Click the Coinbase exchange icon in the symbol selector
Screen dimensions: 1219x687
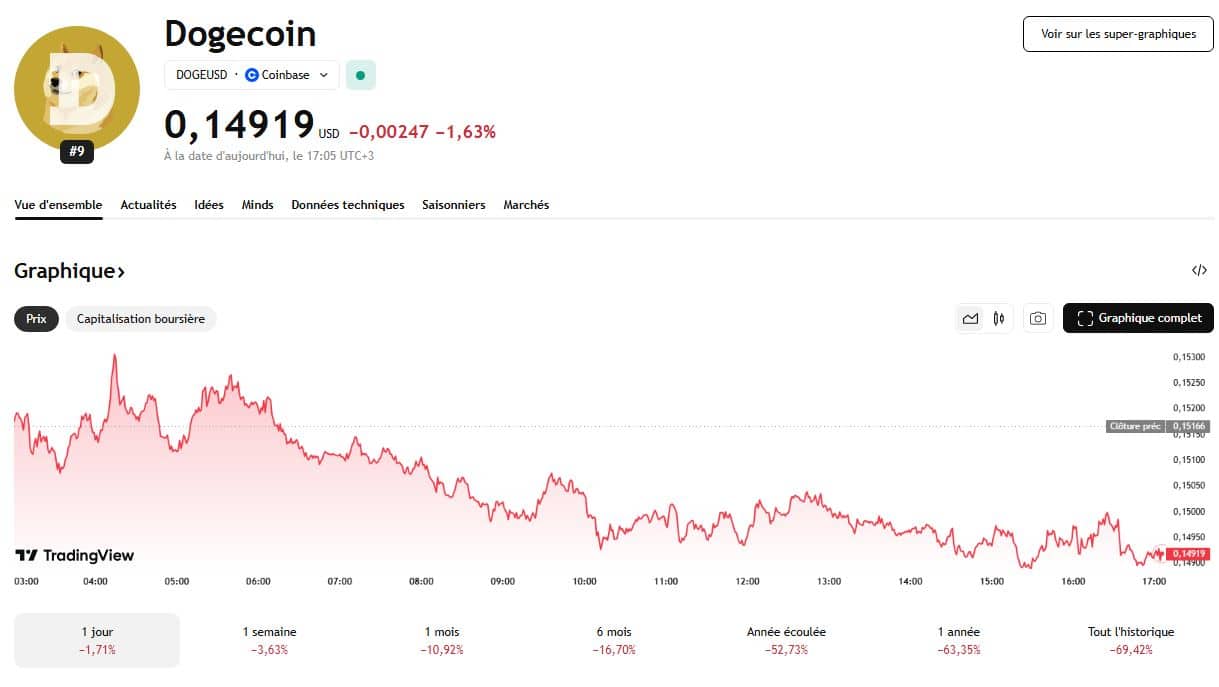pyautogui.click(x=250, y=74)
